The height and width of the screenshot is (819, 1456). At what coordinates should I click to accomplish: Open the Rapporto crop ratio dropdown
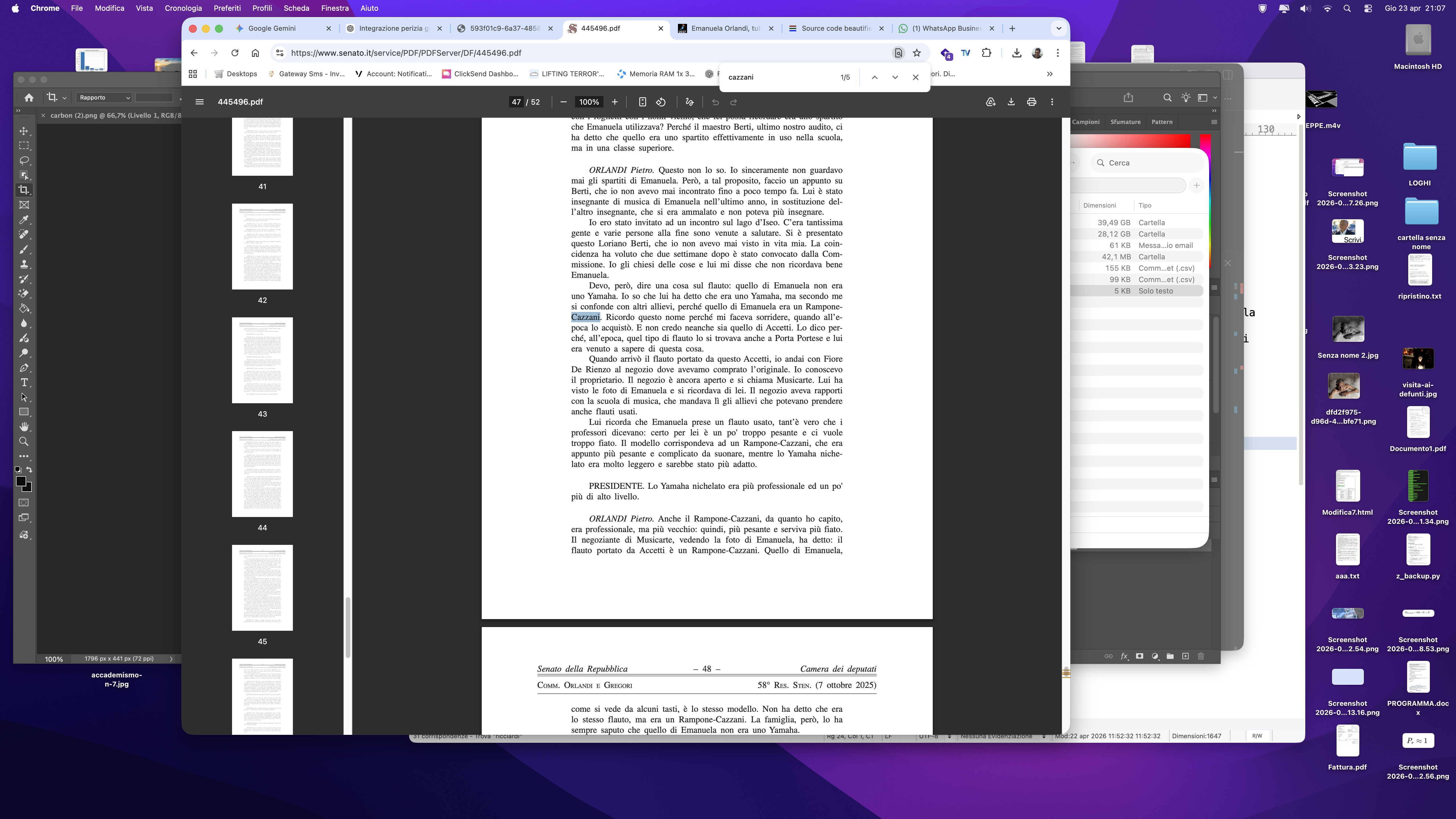pyautogui.click(x=104, y=97)
